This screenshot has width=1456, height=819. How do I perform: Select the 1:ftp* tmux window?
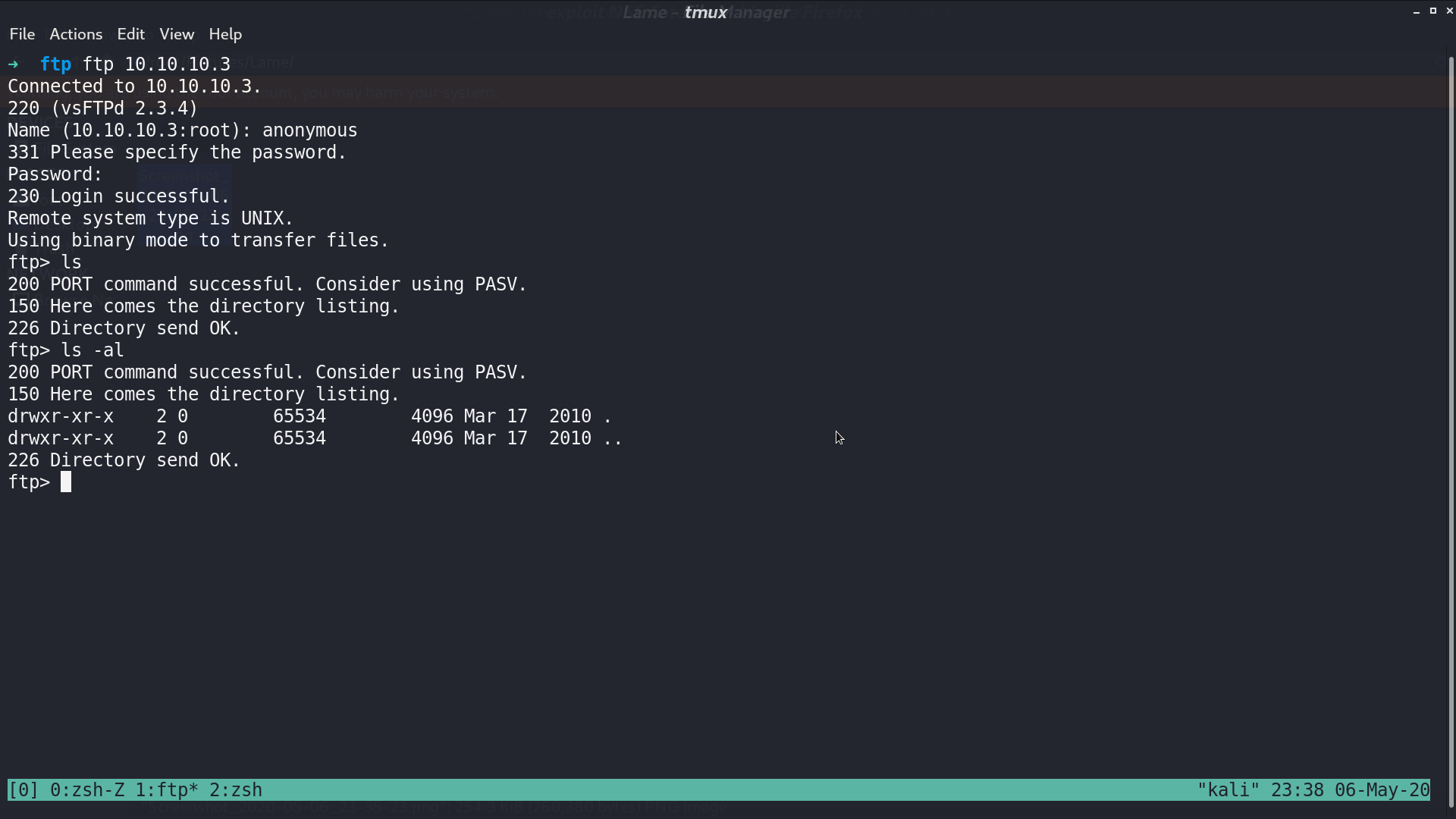(167, 790)
